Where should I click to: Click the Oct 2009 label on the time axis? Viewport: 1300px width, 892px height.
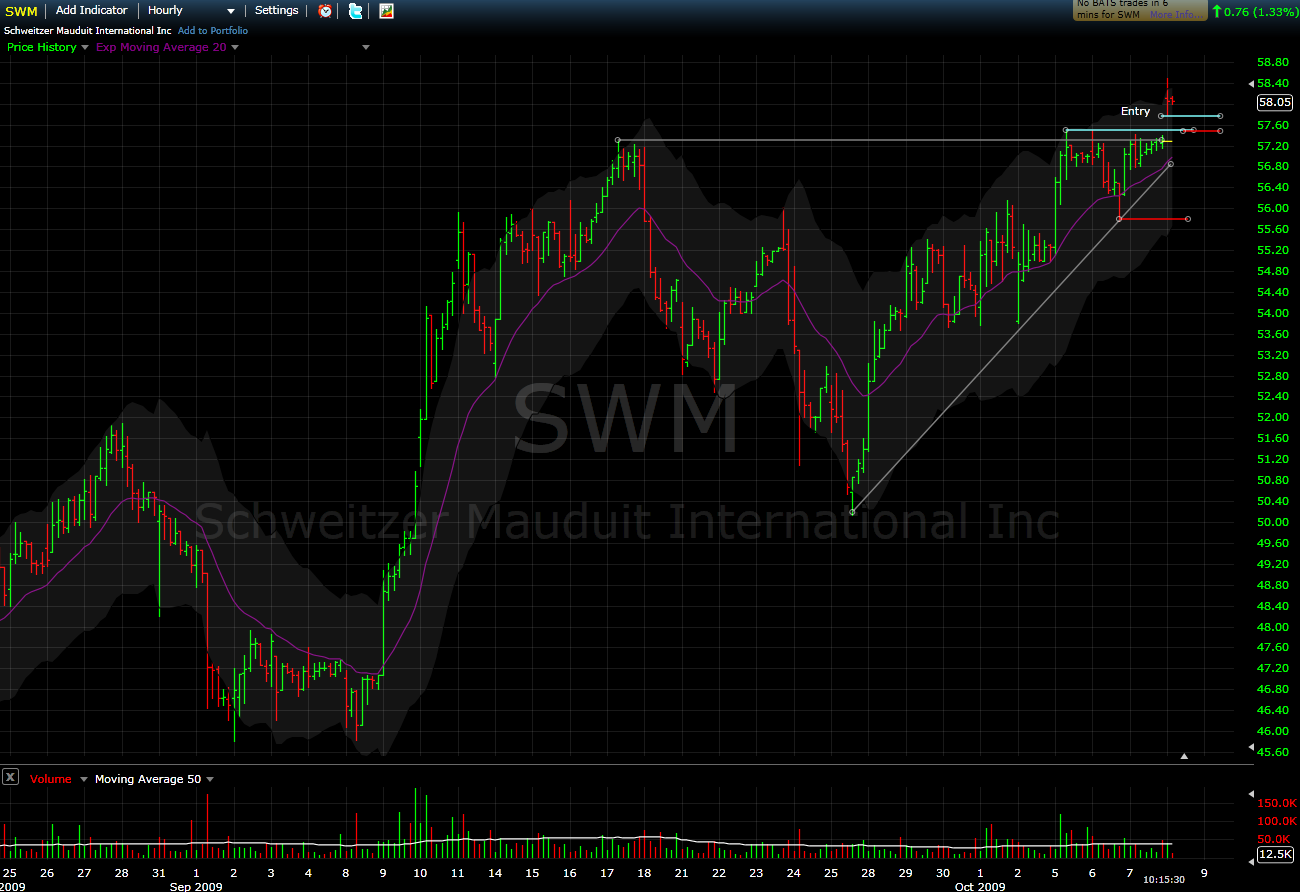(x=978, y=887)
